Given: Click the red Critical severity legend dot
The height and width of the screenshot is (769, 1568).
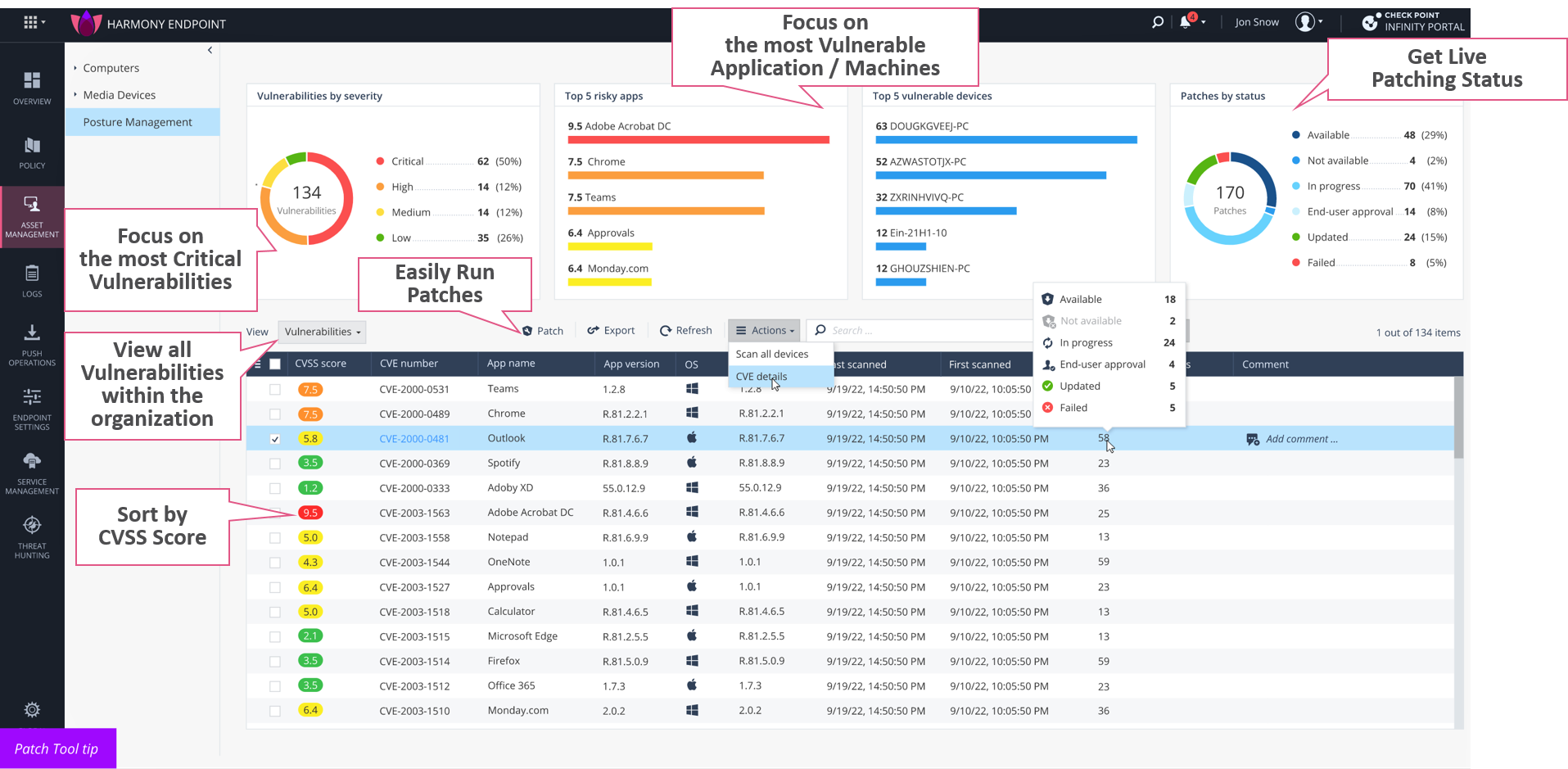Looking at the screenshot, I should [380, 161].
